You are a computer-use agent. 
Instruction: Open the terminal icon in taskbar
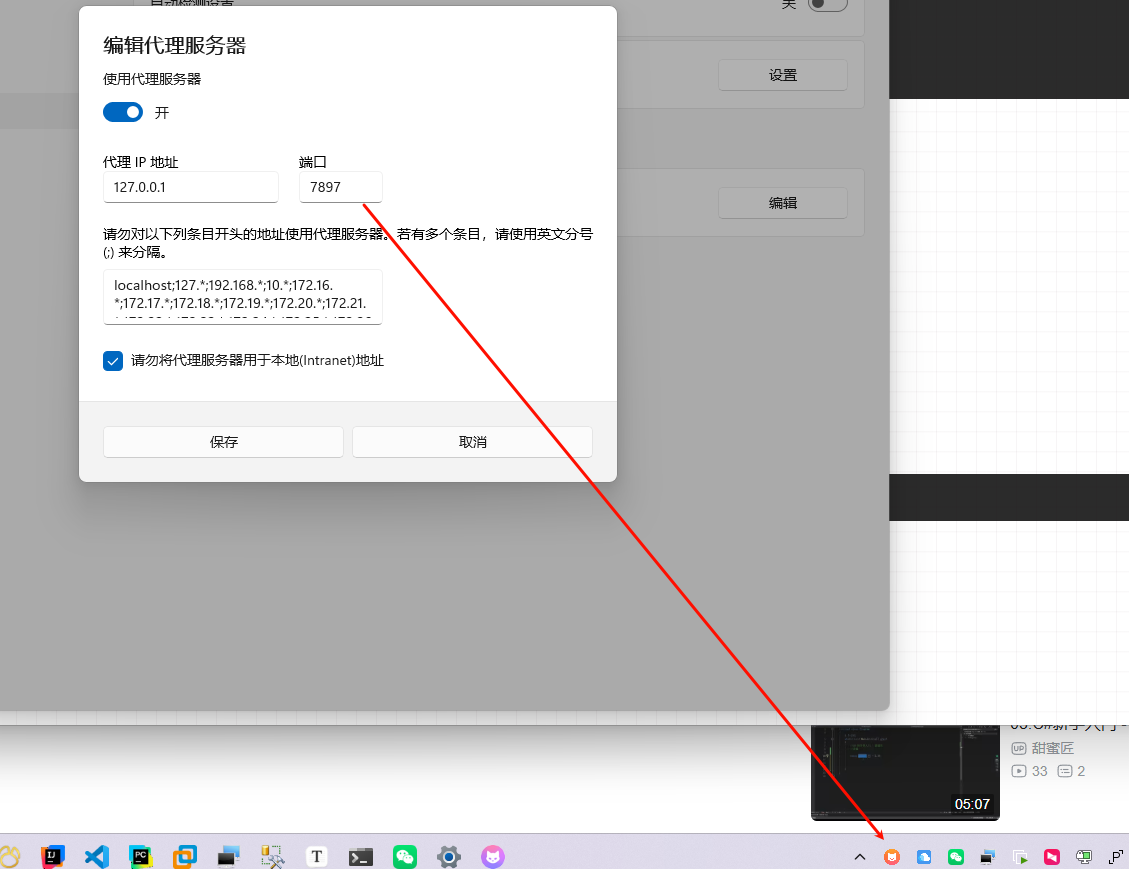point(361,856)
